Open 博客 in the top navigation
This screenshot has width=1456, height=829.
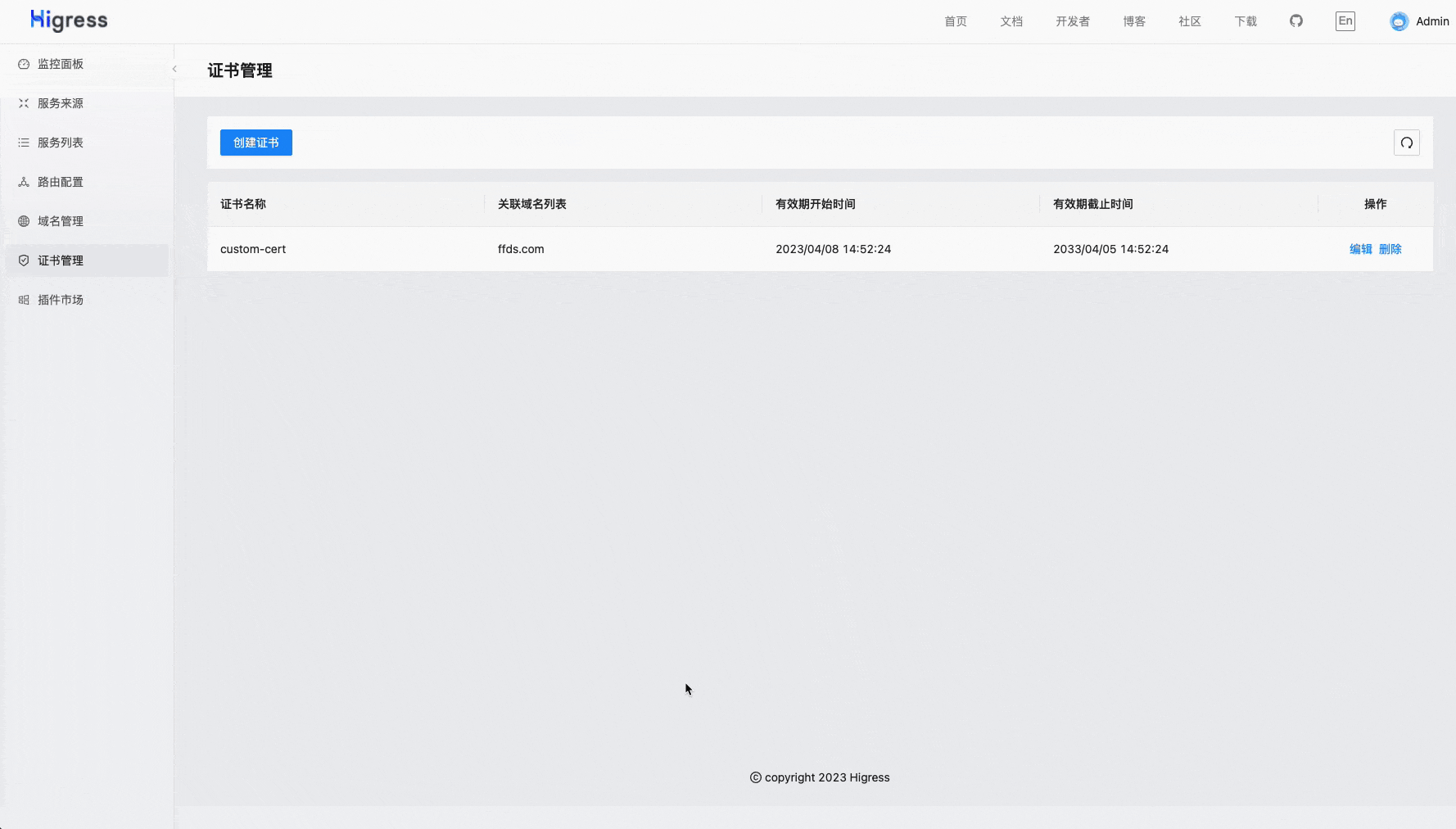click(x=1134, y=21)
